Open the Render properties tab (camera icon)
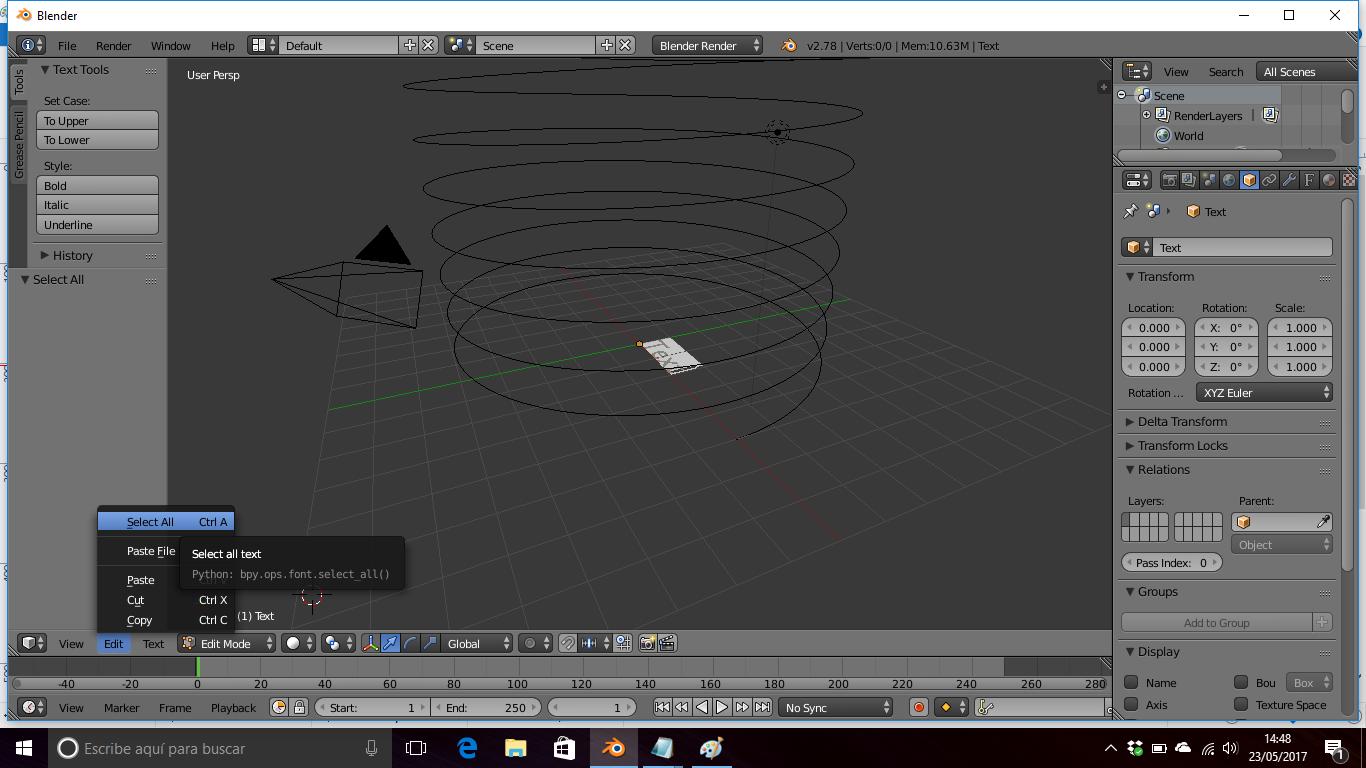 click(x=1169, y=180)
